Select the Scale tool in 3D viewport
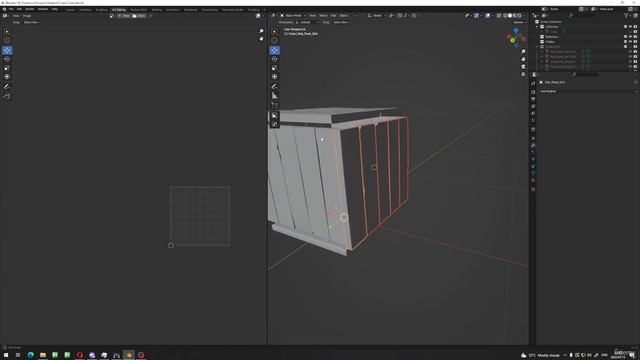640x360 pixels. (275, 68)
